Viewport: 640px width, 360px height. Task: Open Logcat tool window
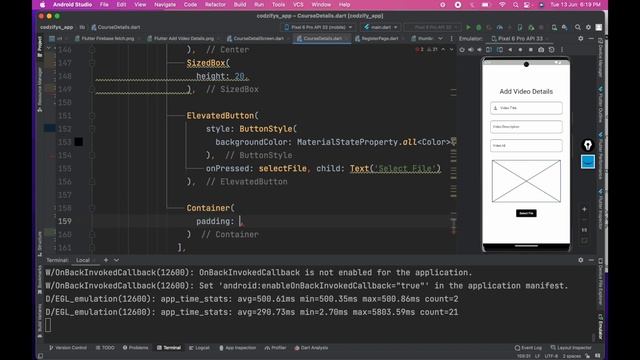(199, 348)
